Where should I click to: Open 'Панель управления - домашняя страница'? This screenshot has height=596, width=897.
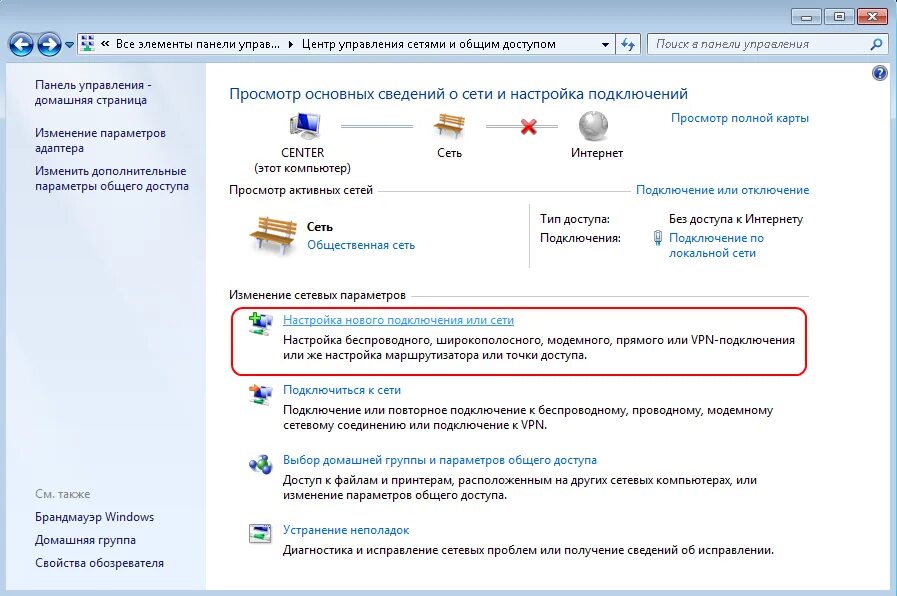point(93,92)
